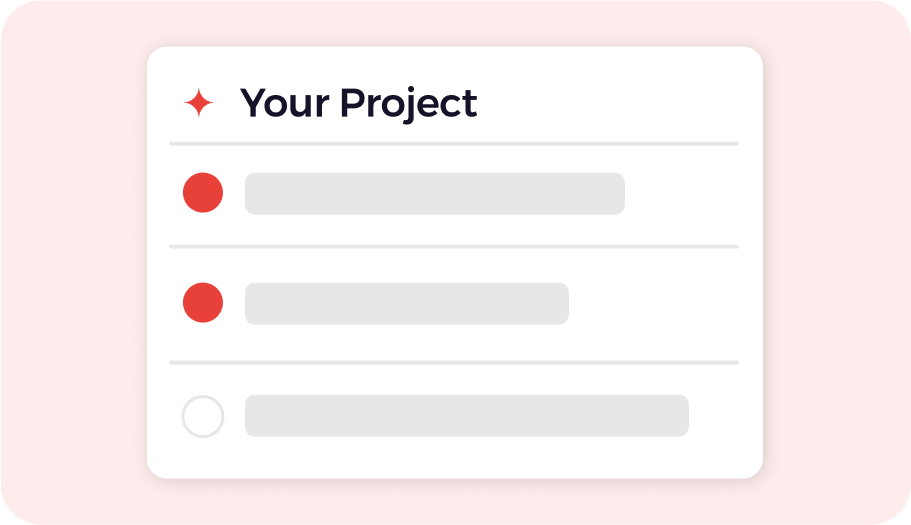Click the white card's top-left rounded corner
911x525 pixels.
tap(156, 56)
